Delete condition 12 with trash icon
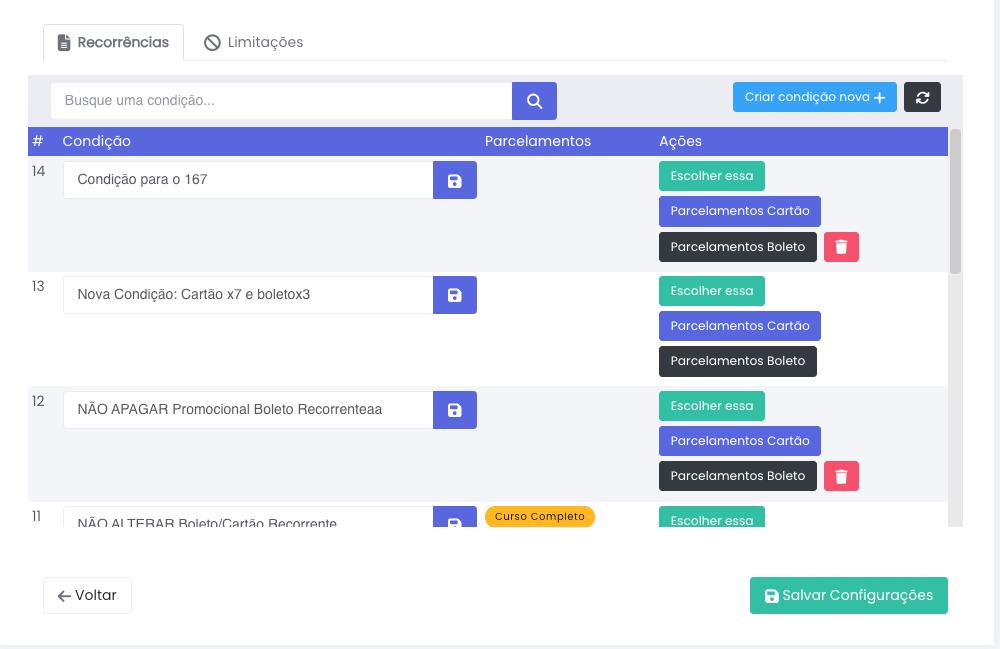 (x=841, y=476)
